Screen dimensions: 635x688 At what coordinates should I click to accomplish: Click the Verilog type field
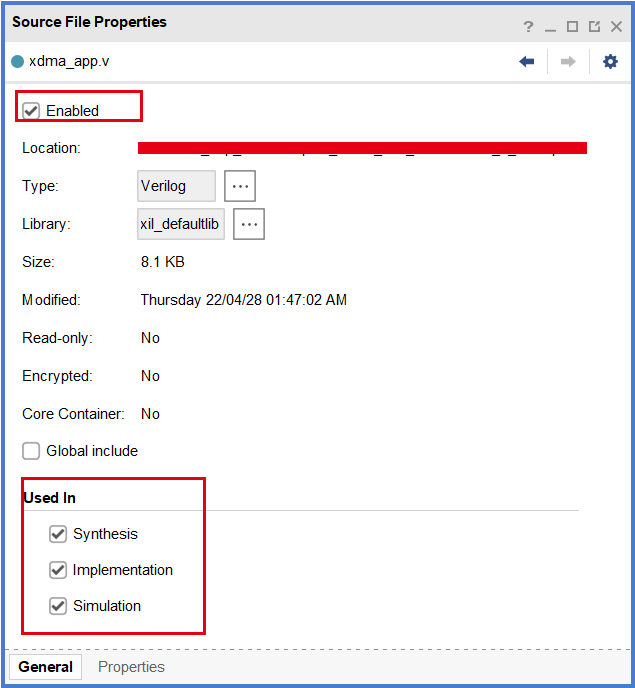tap(176, 186)
